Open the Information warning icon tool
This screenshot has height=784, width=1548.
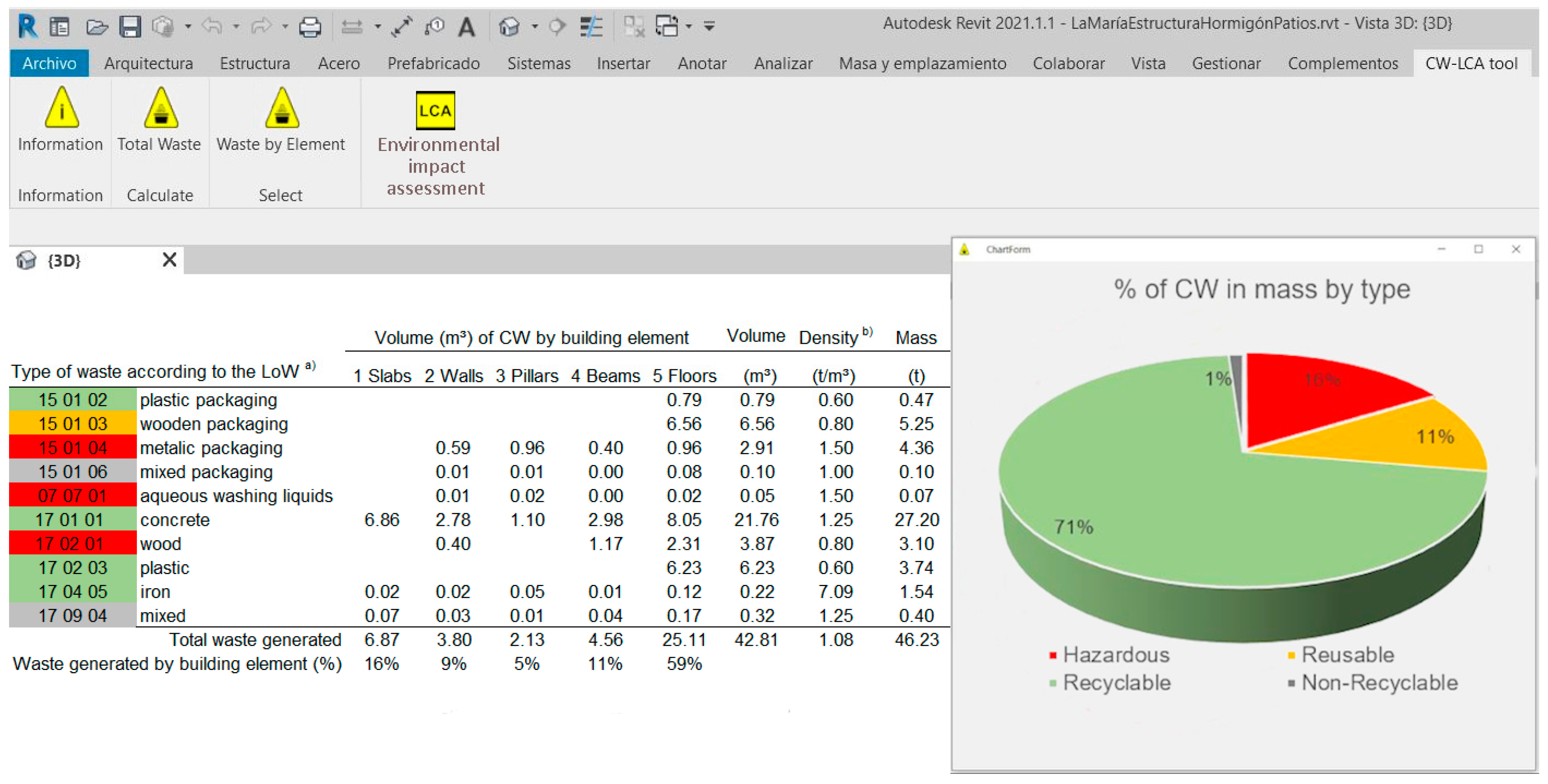[61, 109]
